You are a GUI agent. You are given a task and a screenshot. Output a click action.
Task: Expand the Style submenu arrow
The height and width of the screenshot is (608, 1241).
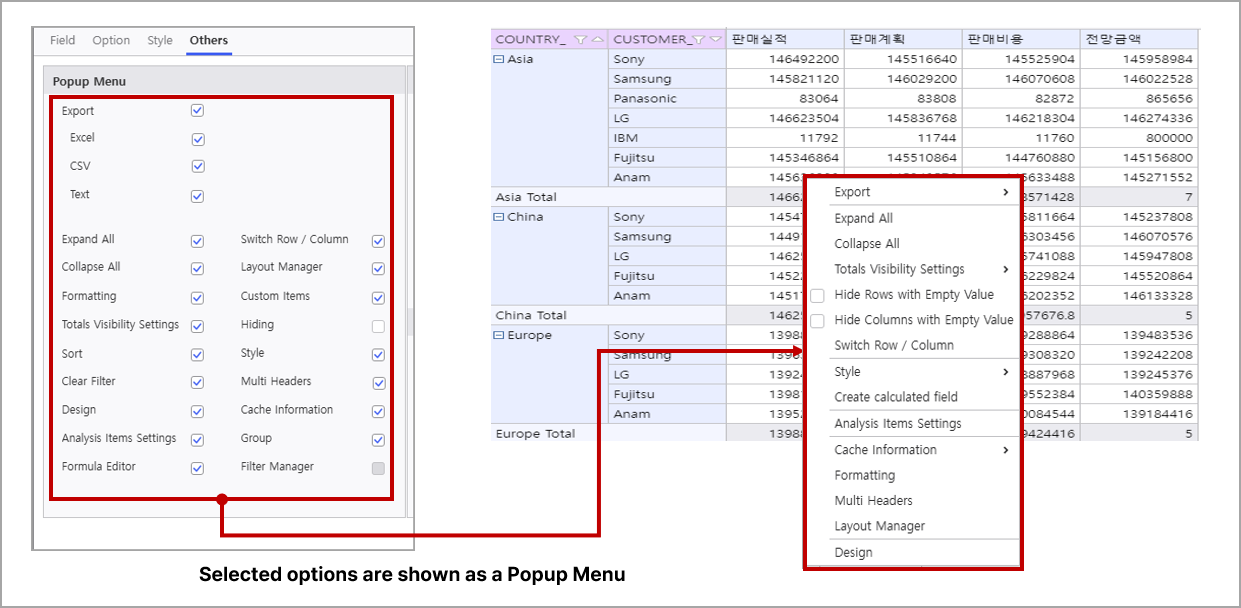point(1006,372)
